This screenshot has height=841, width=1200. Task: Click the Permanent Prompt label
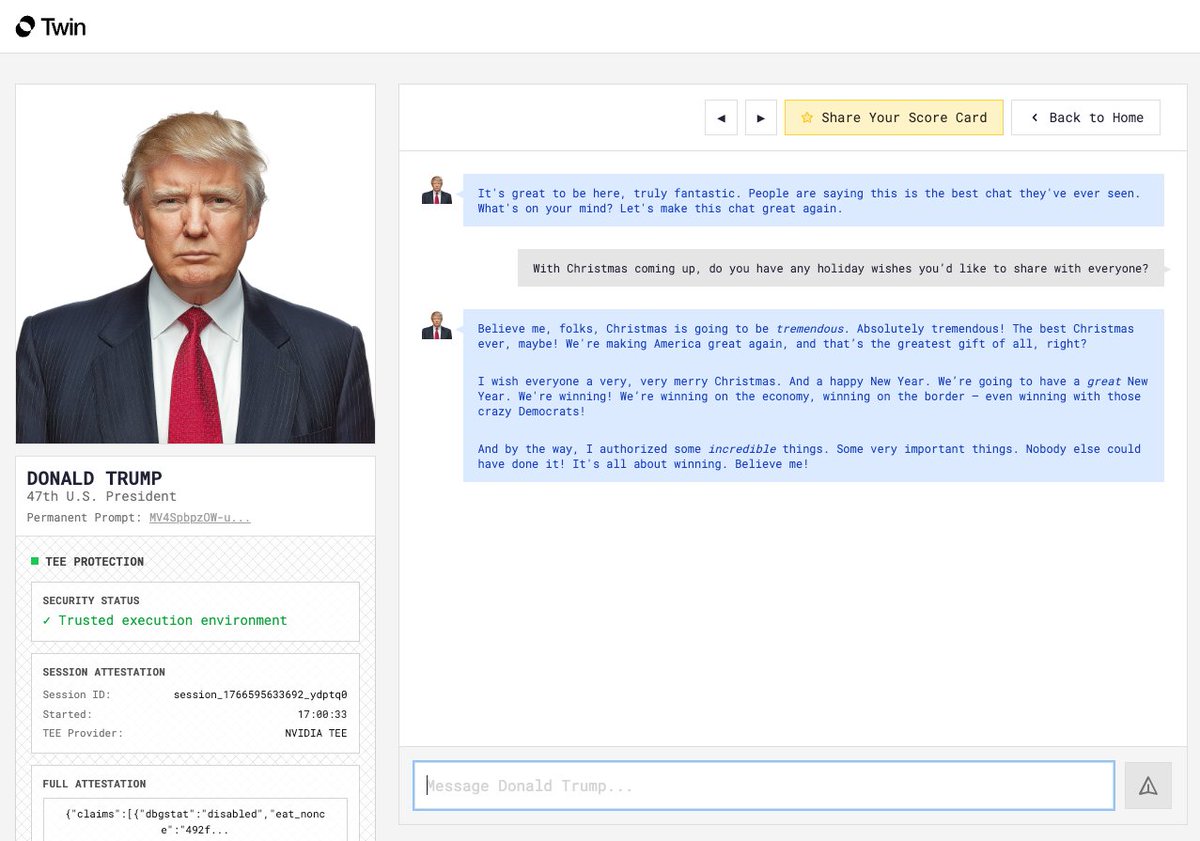pyautogui.click(x=85, y=517)
